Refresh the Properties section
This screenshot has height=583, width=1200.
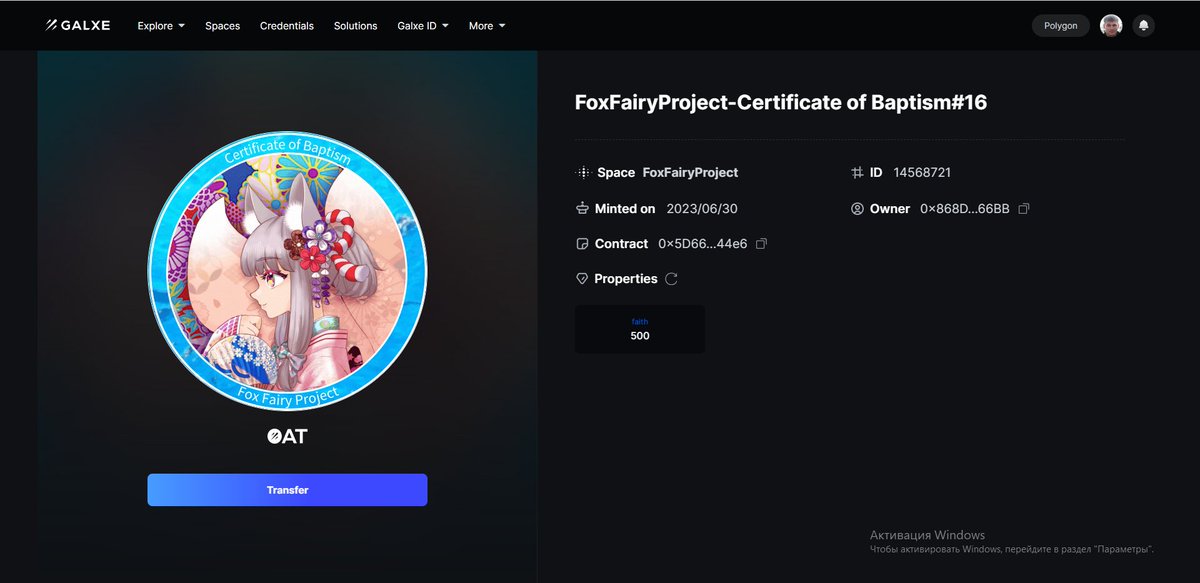[671, 279]
